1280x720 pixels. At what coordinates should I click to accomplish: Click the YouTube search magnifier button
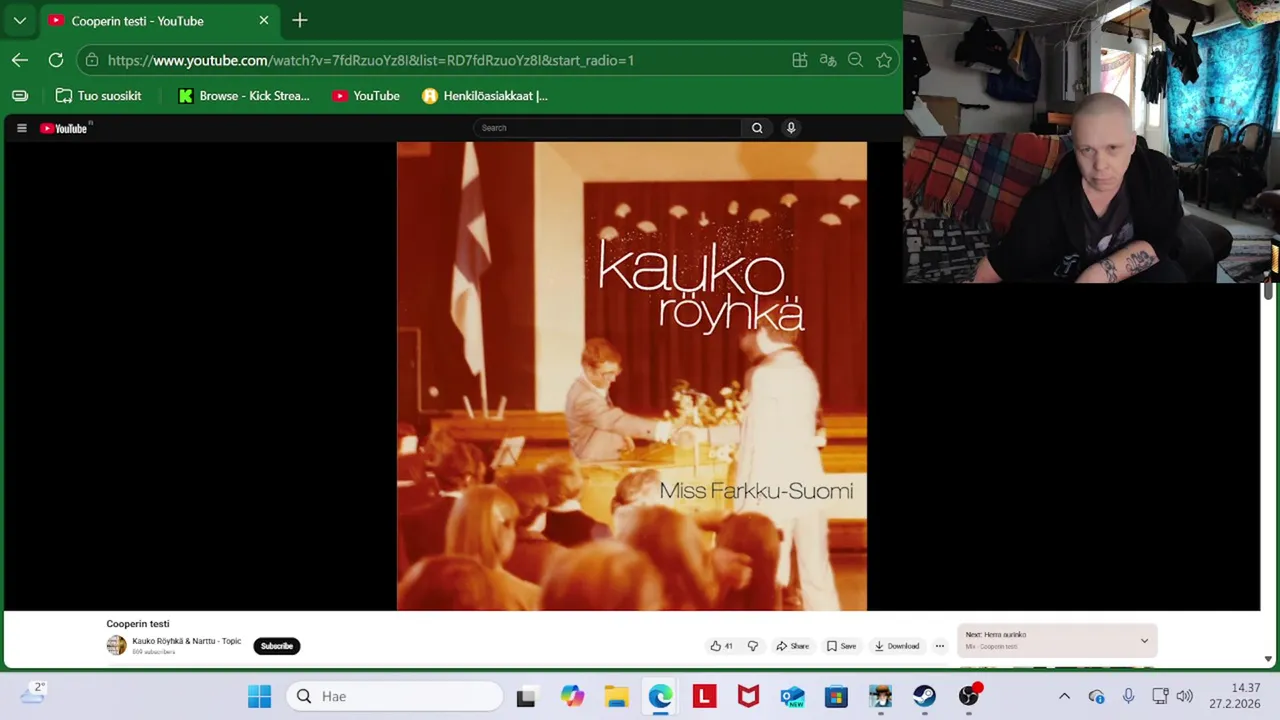coord(757,128)
